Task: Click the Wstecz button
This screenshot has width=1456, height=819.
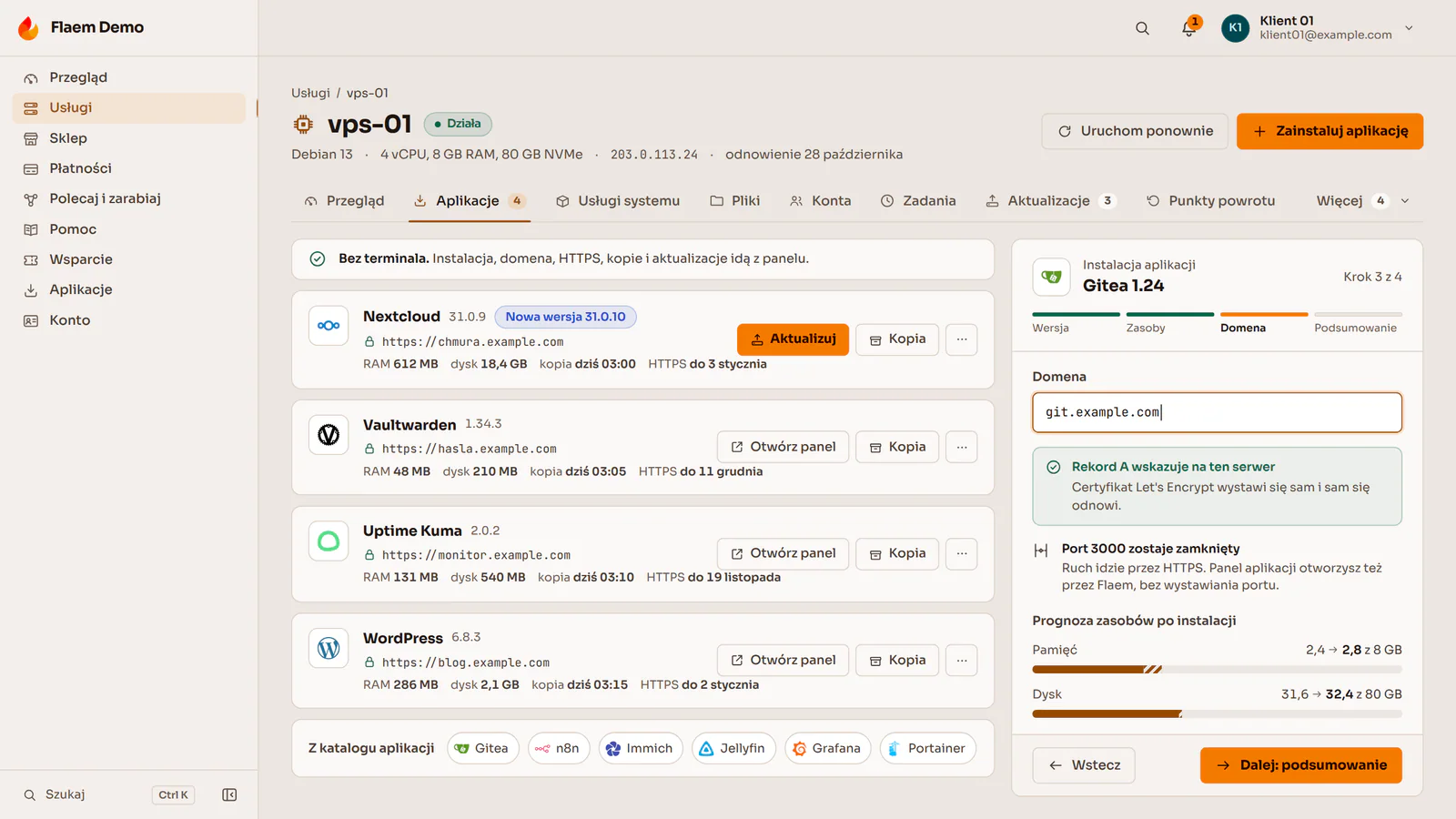Action: 1084,765
